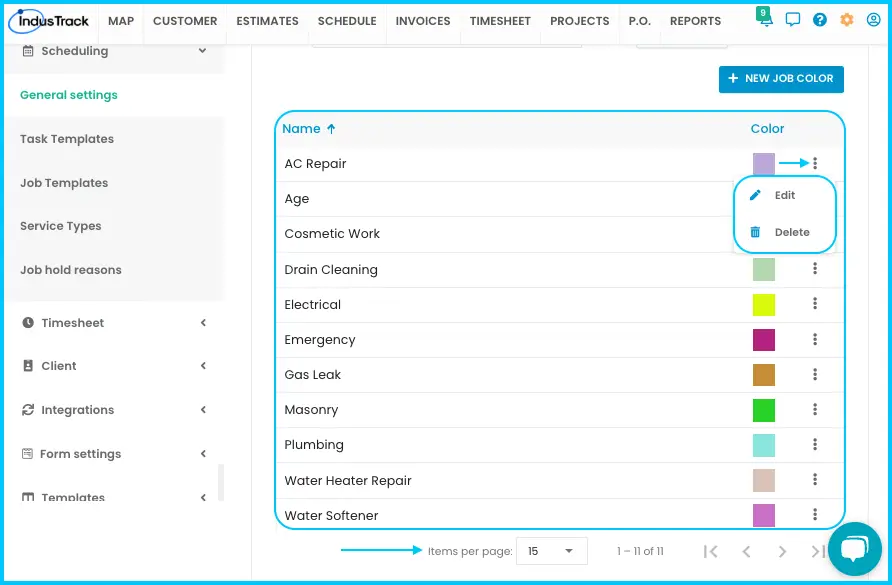Click the sidebar vertical scrollbar
The height and width of the screenshot is (585, 892).
tap(221, 483)
